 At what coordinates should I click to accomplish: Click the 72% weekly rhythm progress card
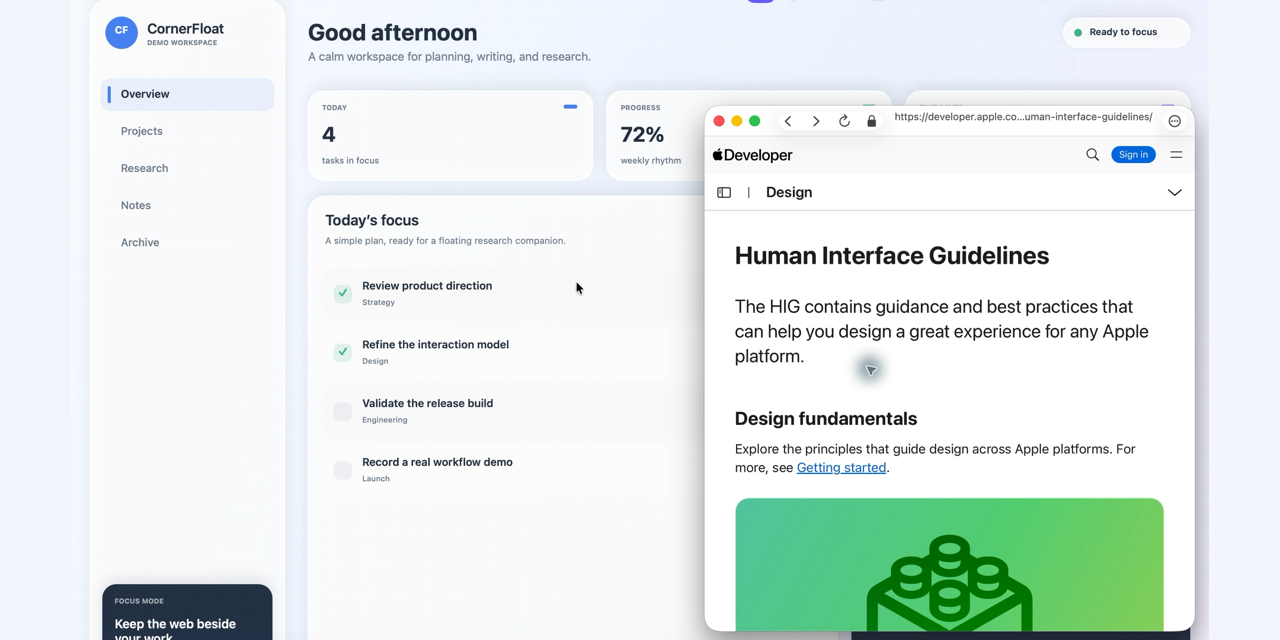pyautogui.click(x=655, y=135)
